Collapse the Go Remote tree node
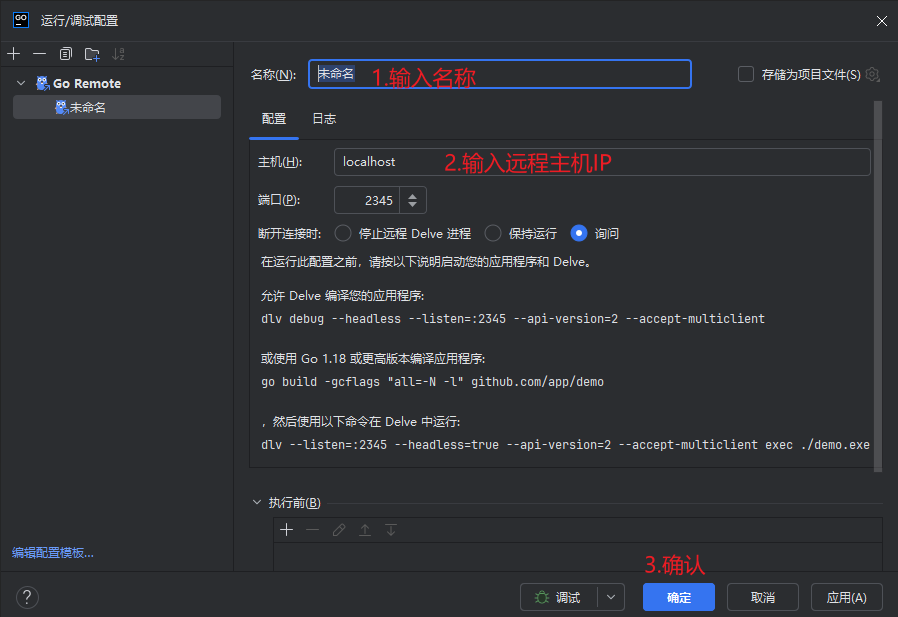 [x=22, y=84]
